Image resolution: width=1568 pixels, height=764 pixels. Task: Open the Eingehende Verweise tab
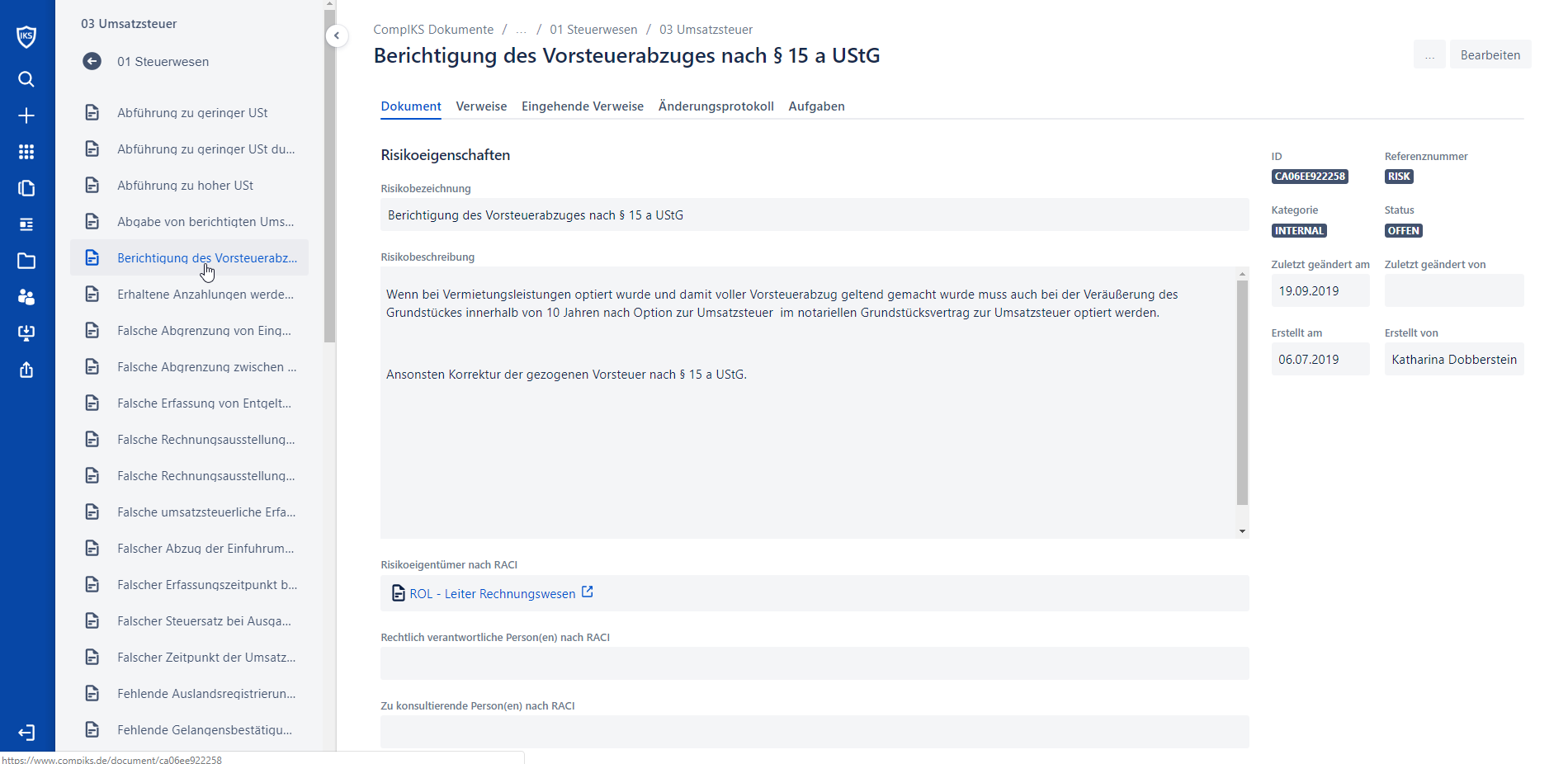pyautogui.click(x=583, y=106)
